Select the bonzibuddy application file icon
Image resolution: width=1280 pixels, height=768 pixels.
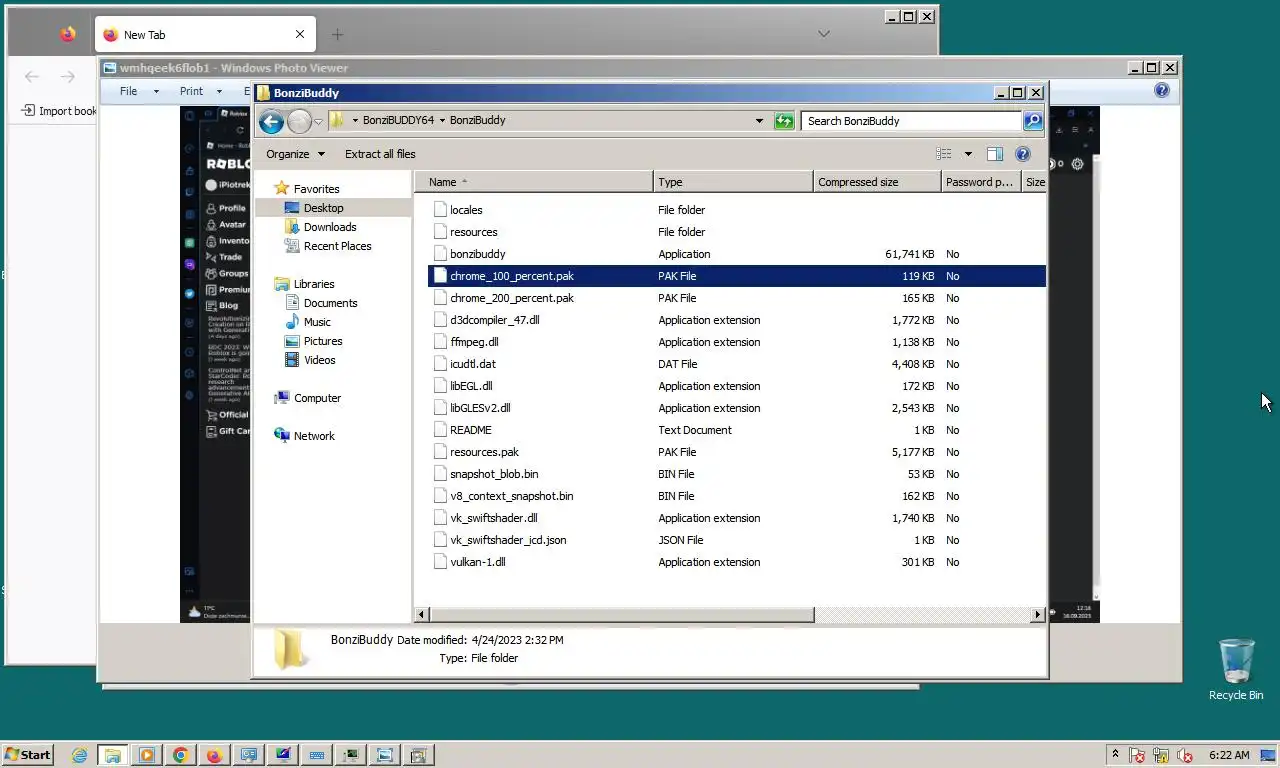coord(440,254)
